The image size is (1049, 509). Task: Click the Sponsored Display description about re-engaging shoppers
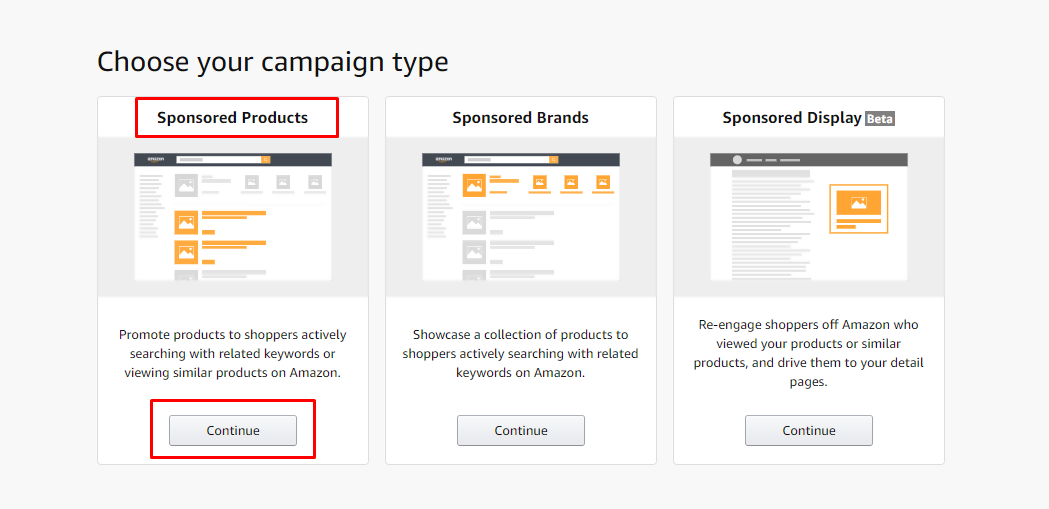pyautogui.click(x=809, y=354)
